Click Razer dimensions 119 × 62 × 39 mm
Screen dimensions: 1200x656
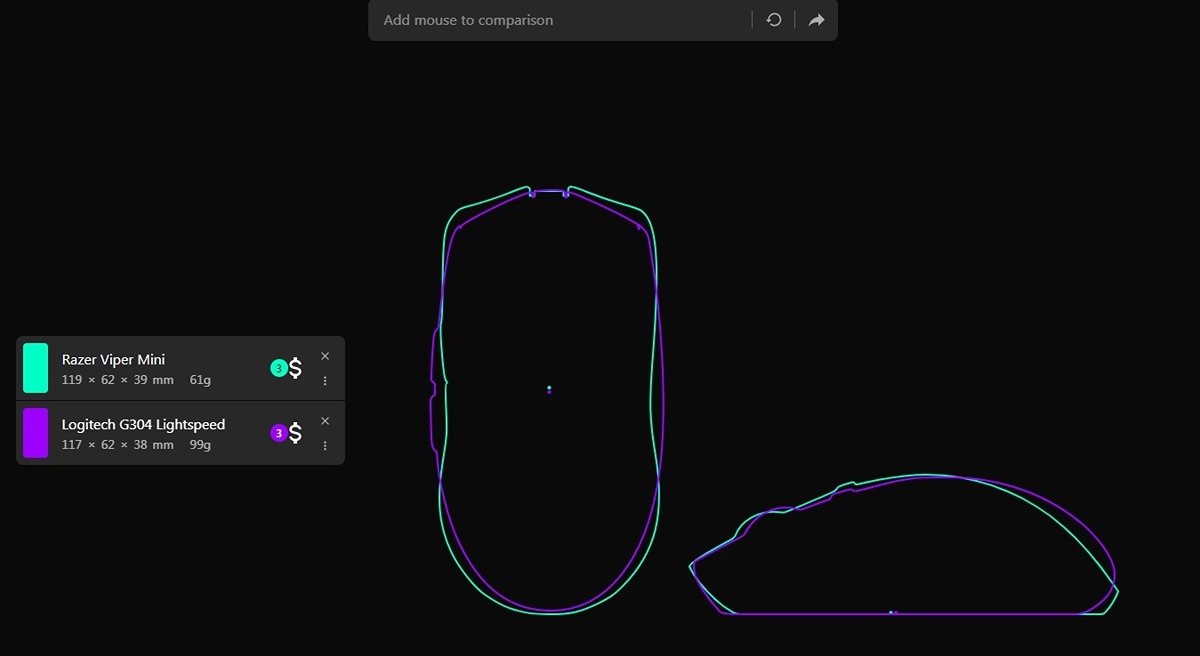click(117, 380)
